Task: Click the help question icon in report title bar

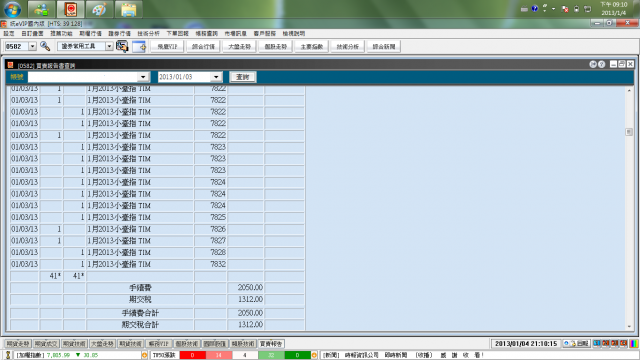Action: click(x=601, y=64)
